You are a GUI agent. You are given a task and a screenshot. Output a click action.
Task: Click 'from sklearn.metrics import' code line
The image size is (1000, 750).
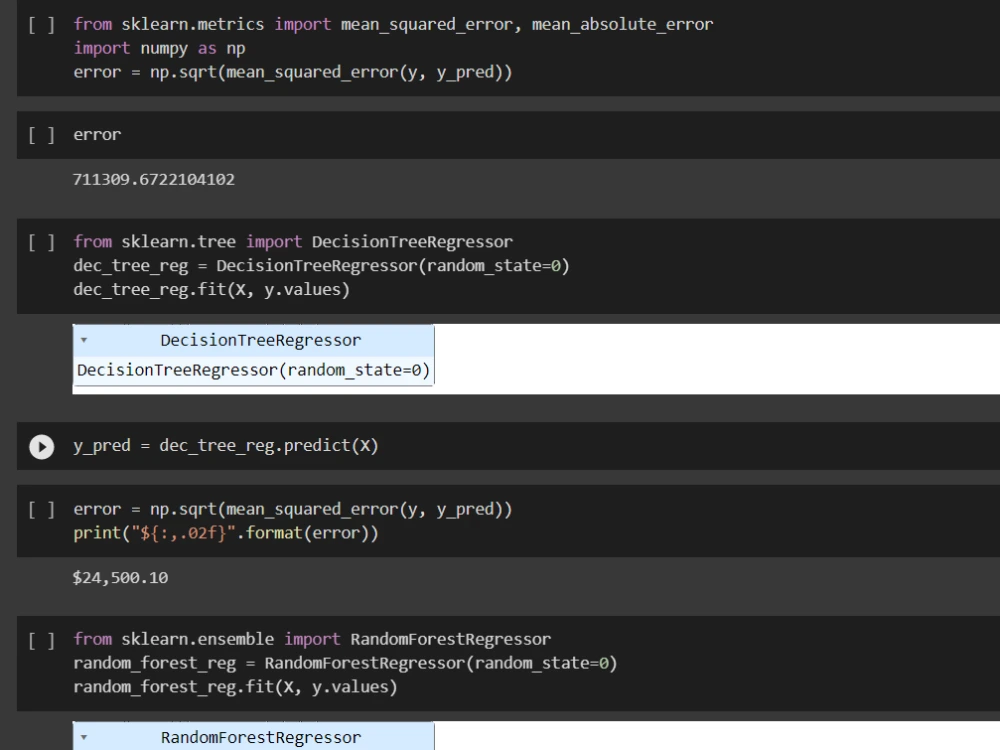pyautogui.click(x=393, y=24)
